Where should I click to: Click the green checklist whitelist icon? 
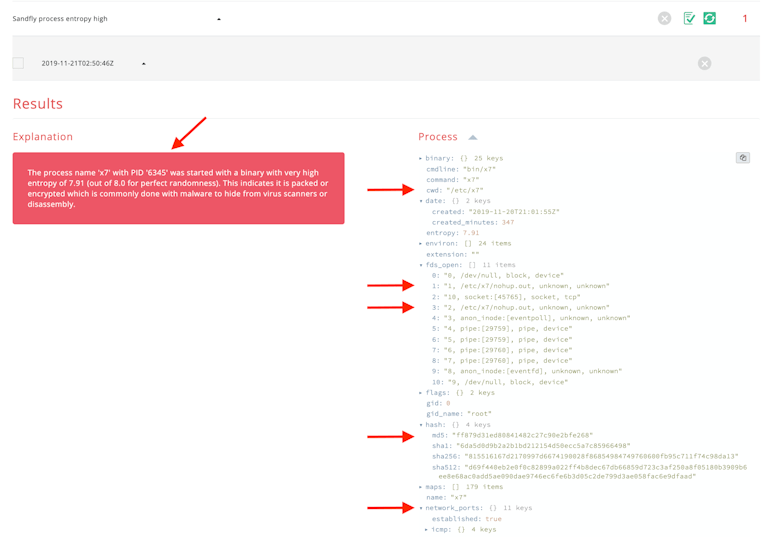pos(689,19)
